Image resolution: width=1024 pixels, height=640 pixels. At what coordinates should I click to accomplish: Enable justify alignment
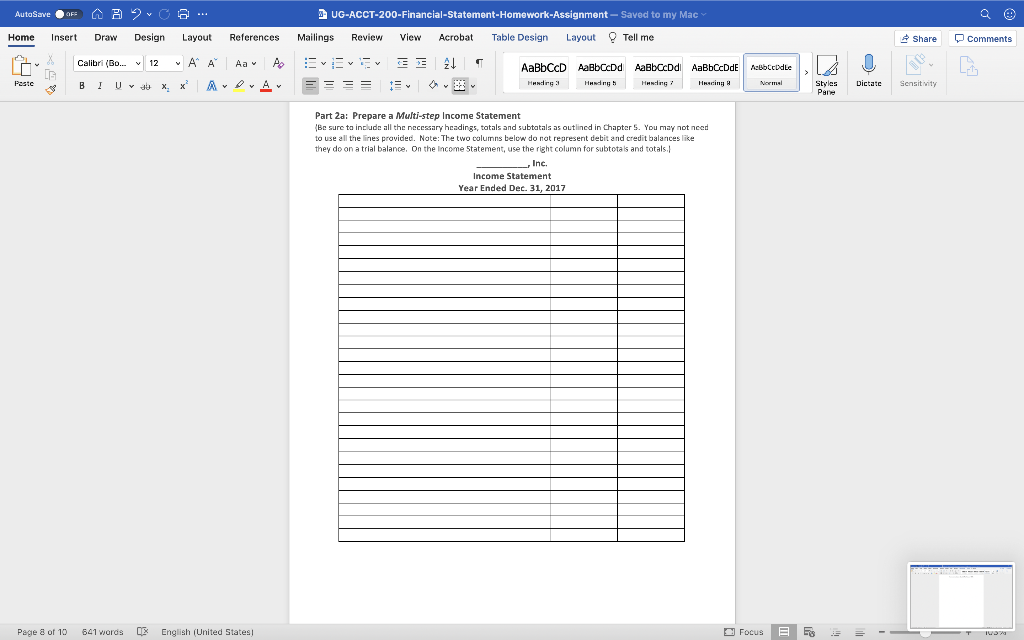366,85
